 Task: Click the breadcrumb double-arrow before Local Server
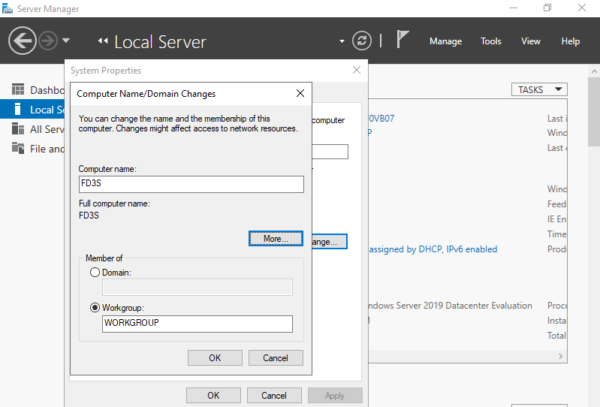103,41
